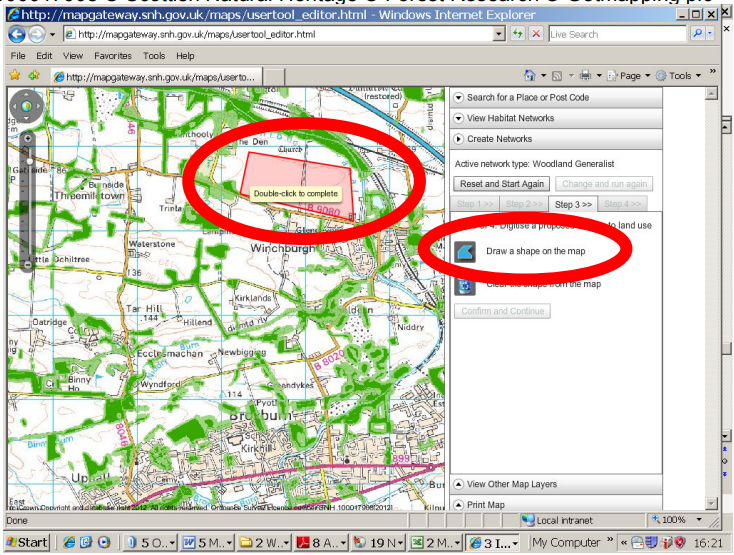Click the map pan compass control
This screenshot has width=734, height=555.
coord(27,106)
